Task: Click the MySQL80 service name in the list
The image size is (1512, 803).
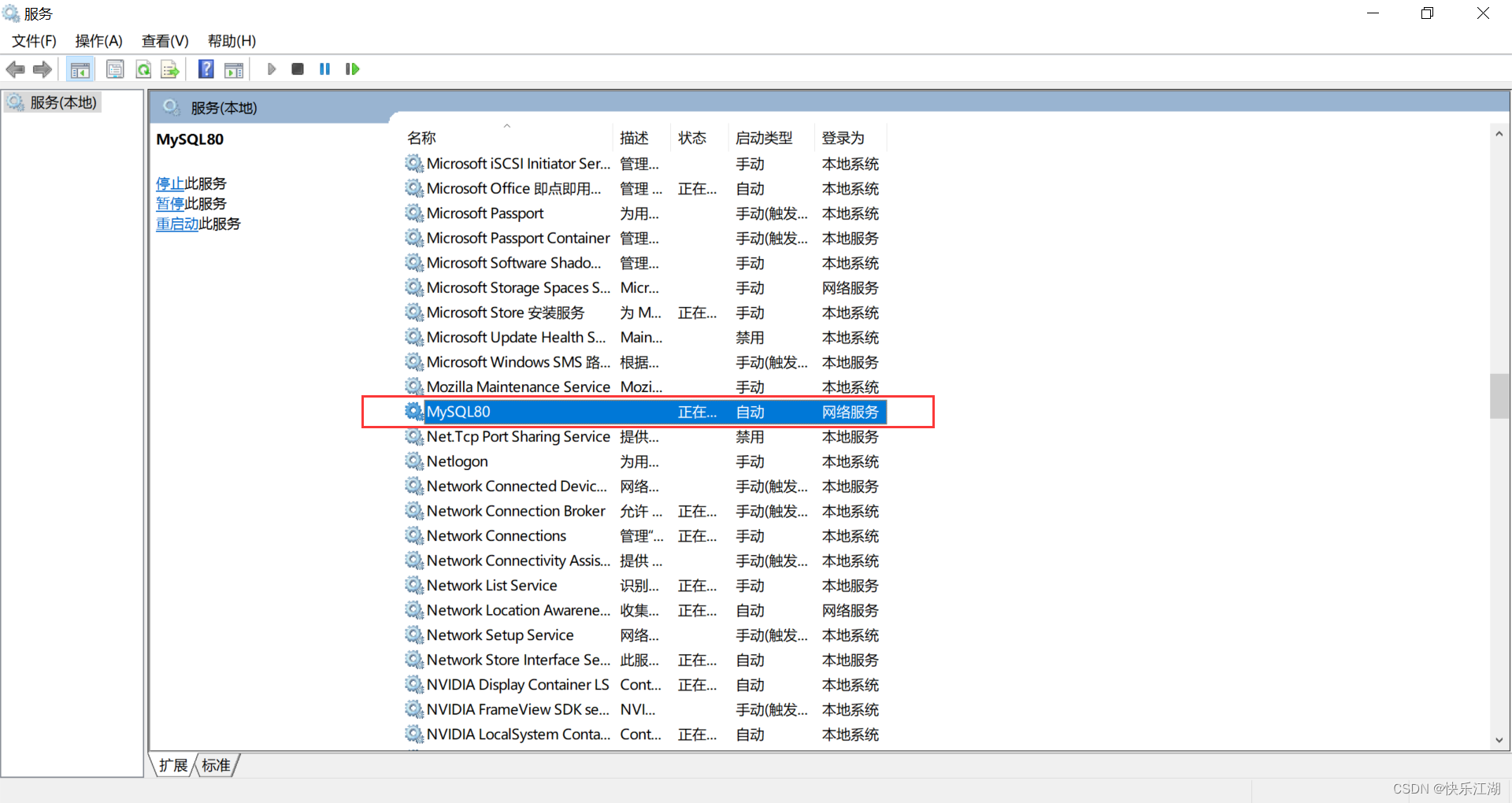Action: (x=458, y=412)
